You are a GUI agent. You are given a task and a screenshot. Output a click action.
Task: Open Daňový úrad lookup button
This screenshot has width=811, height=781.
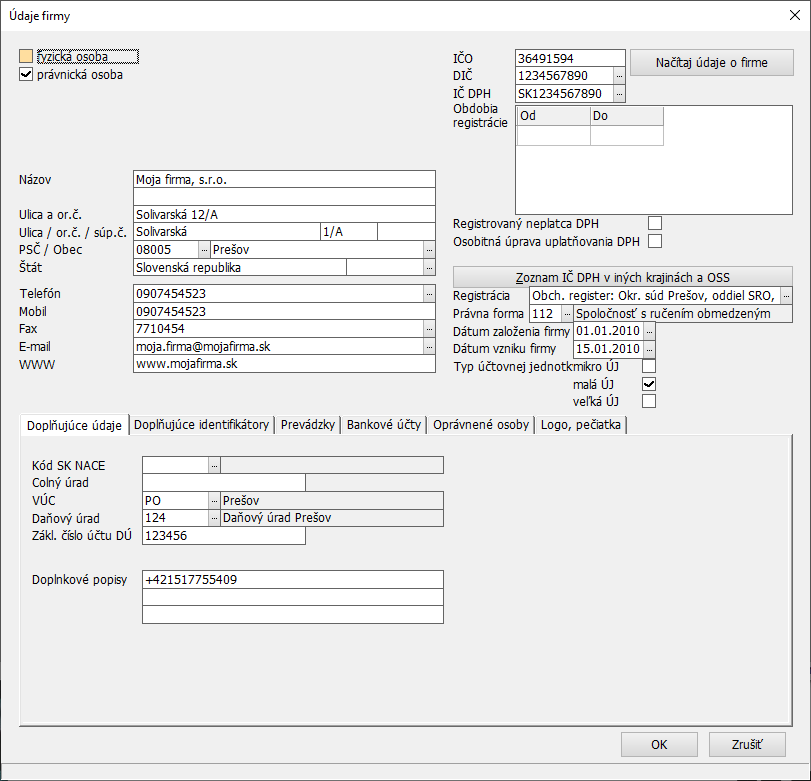[x=214, y=518]
